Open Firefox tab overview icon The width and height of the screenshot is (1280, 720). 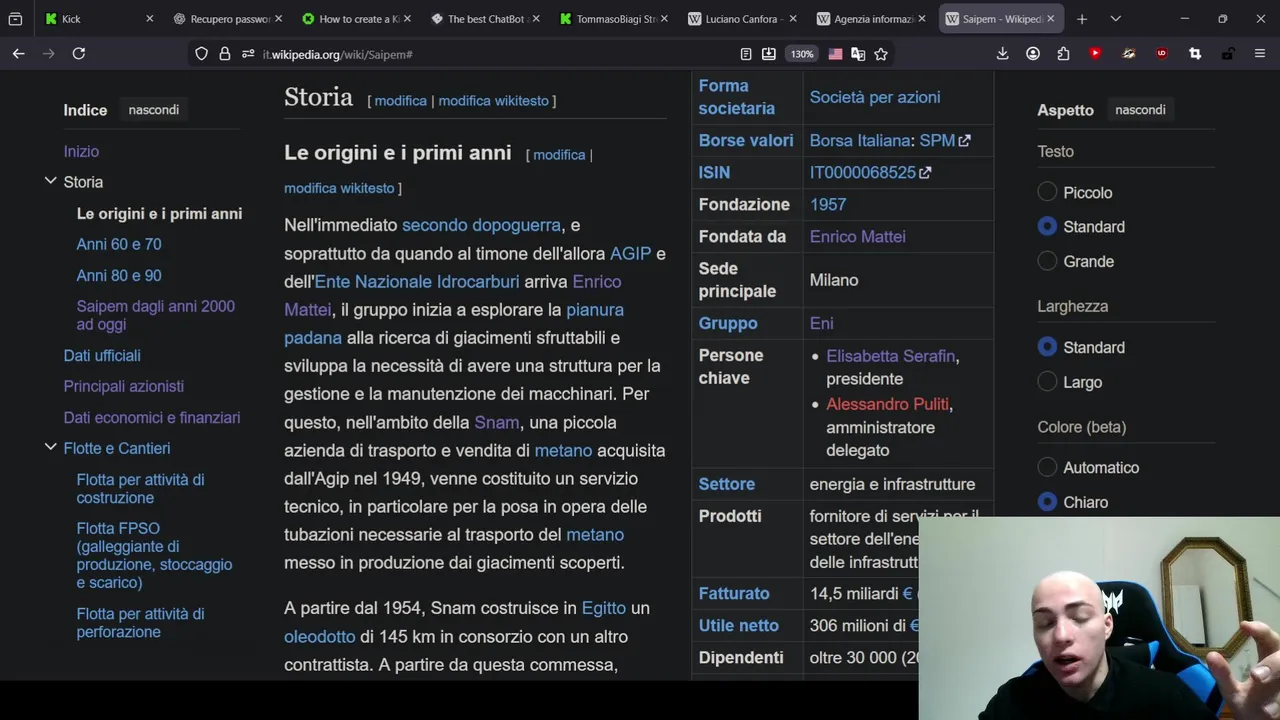(x=15, y=19)
